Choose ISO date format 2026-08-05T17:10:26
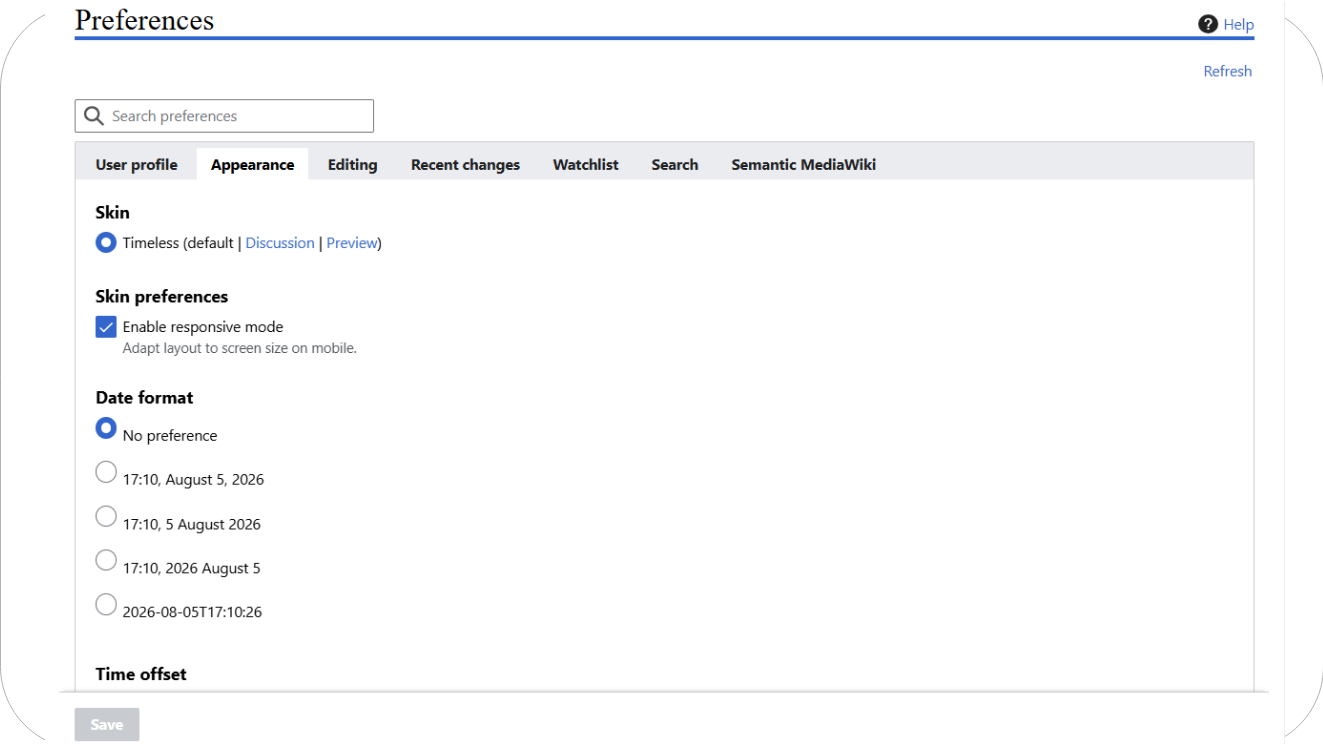The width and height of the screenshot is (1323, 744). click(x=106, y=604)
